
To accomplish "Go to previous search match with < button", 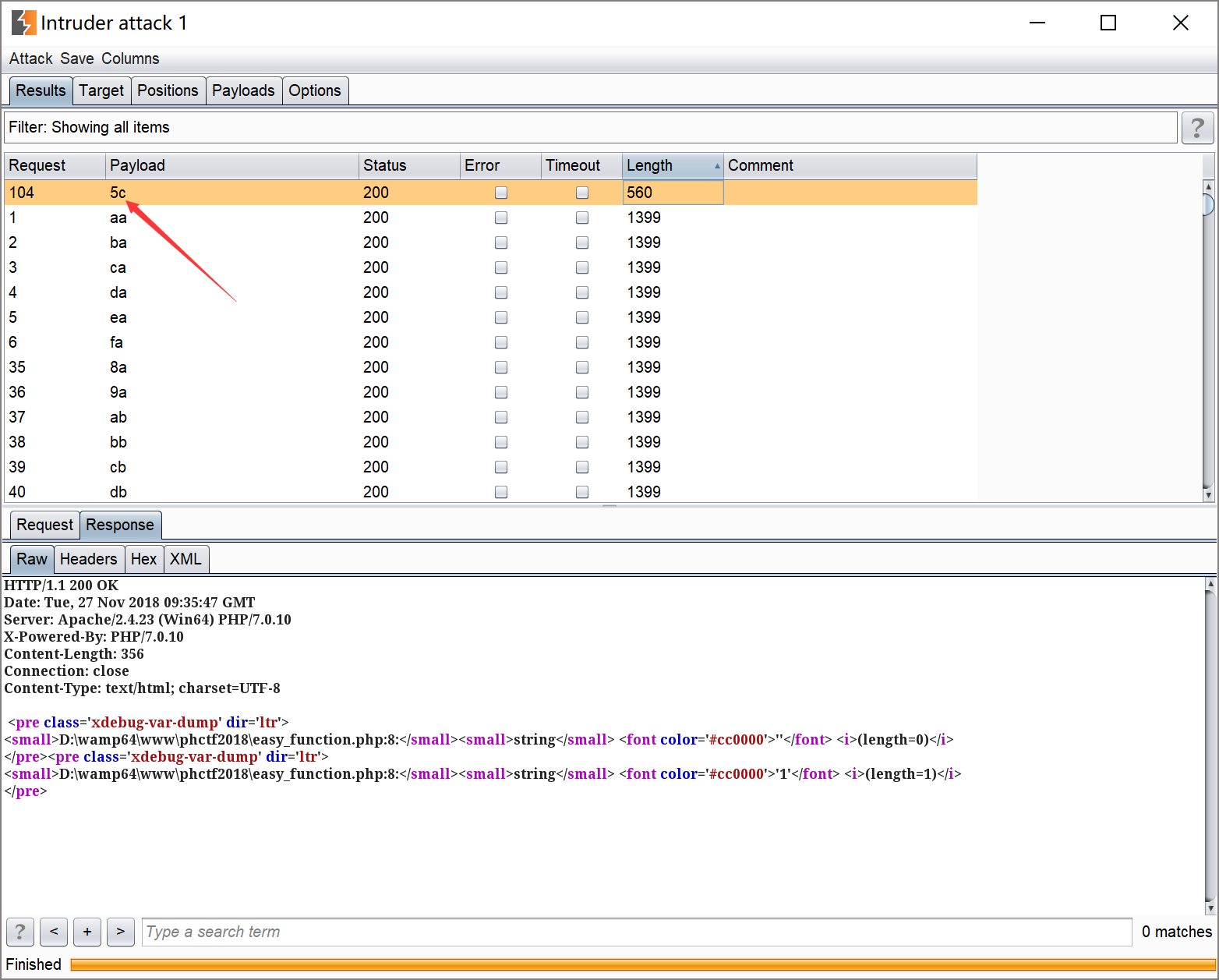I will (x=54, y=932).
